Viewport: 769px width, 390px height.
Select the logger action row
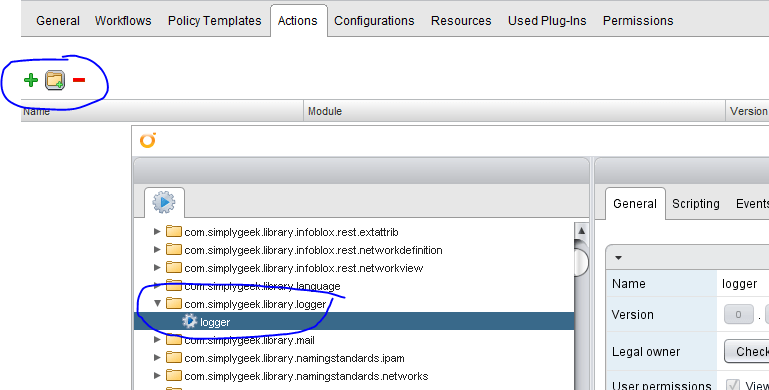354,321
